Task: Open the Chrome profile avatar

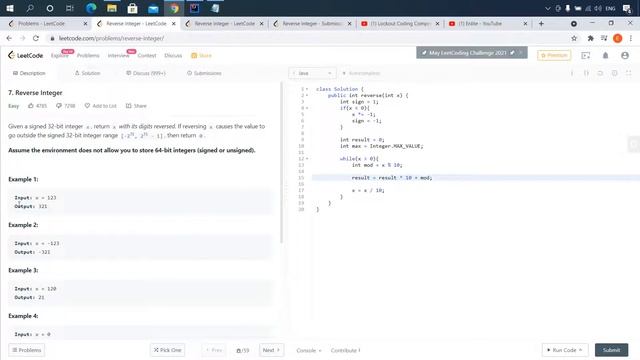Action: coord(618,38)
